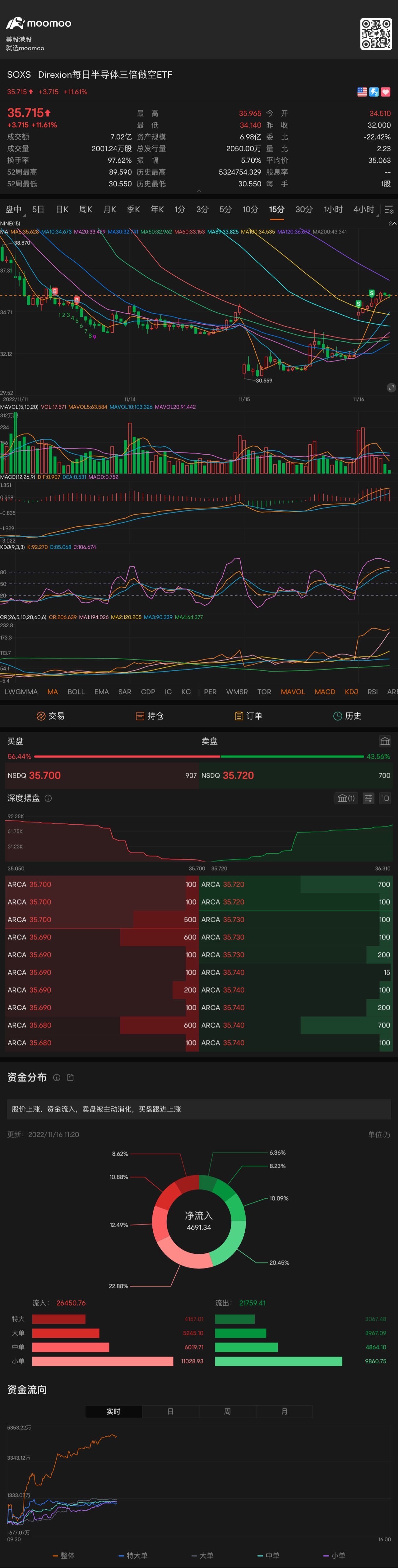Toggle the MACD sub-indicator
Viewport: 398px width, 1568px height.
click(x=325, y=692)
